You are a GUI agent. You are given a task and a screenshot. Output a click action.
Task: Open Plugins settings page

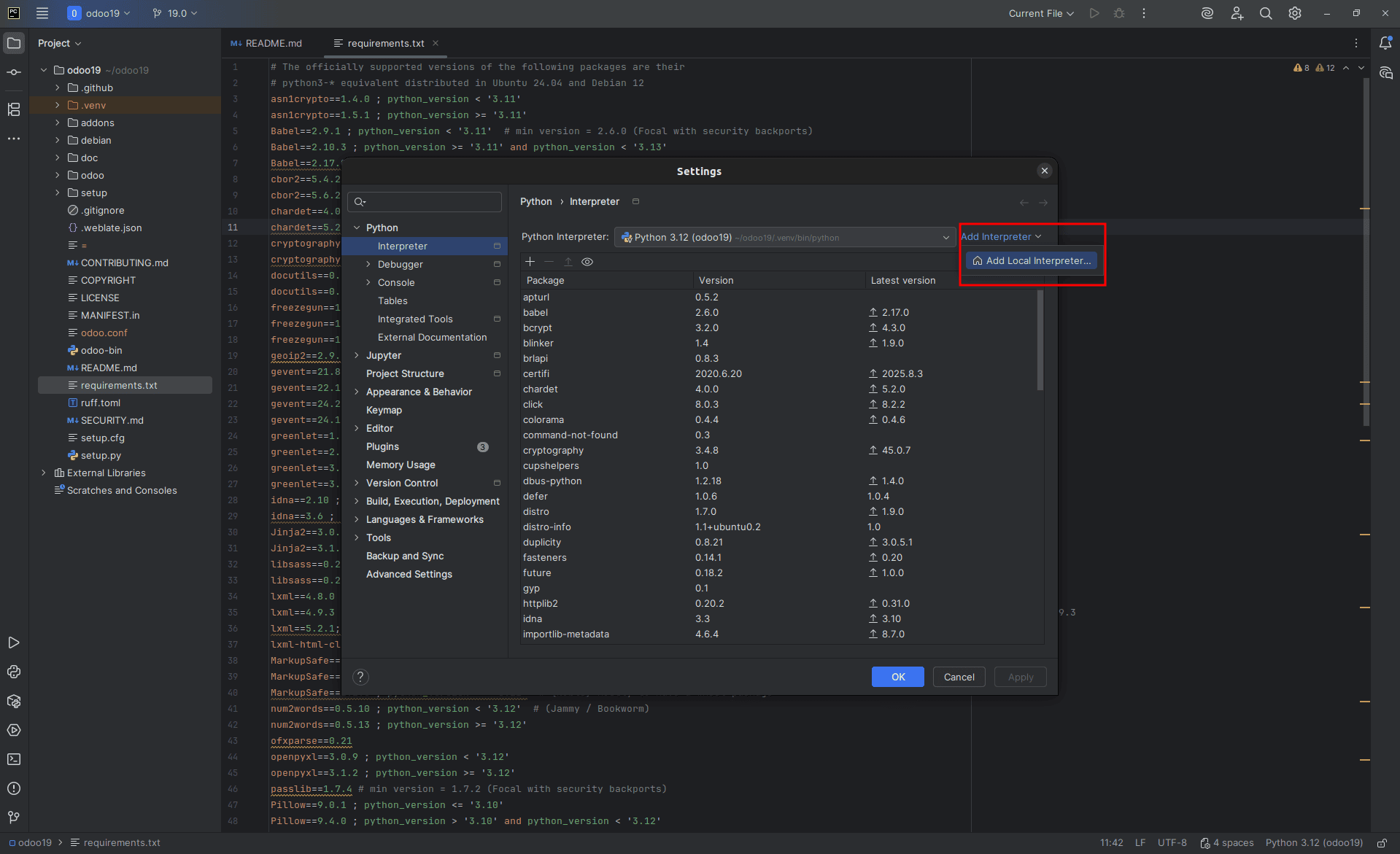coord(382,446)
